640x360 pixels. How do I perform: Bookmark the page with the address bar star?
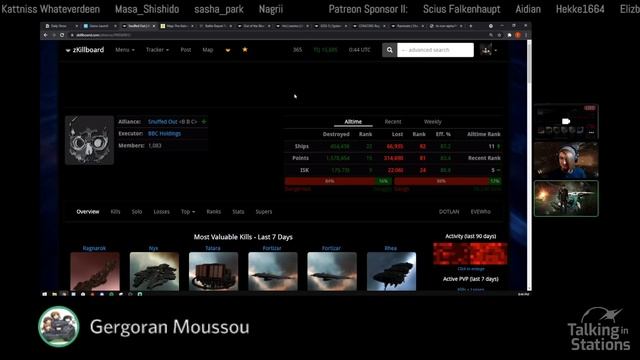tap(499, 35)
